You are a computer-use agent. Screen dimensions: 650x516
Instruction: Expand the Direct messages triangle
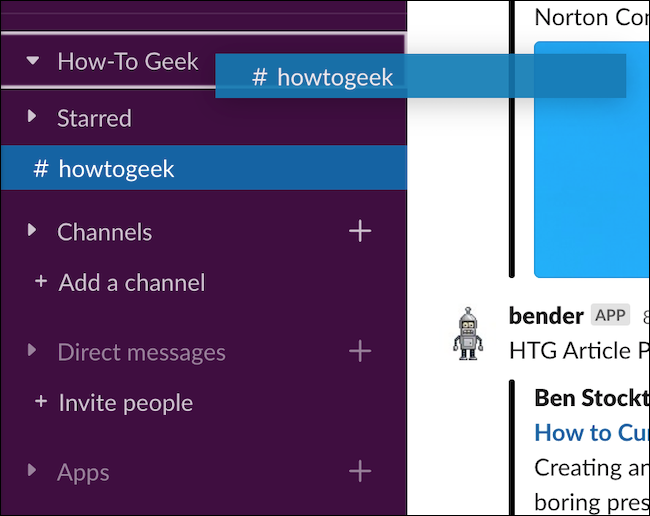click(x=33, y=351)
